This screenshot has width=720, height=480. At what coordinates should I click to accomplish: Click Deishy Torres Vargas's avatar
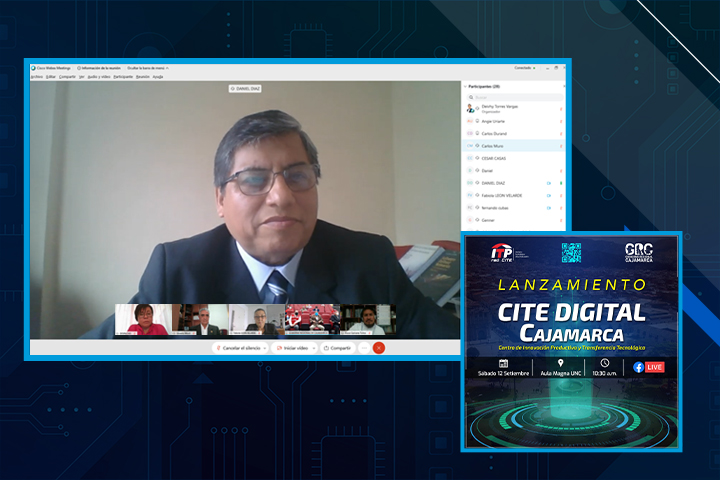click(471, 107)
